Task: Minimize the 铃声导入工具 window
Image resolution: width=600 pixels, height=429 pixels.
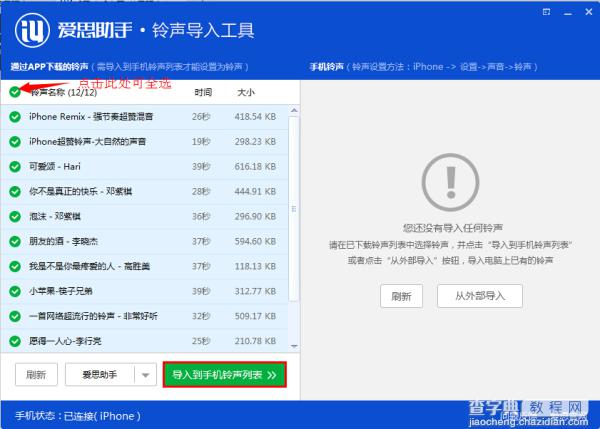Action: point(568,13)
